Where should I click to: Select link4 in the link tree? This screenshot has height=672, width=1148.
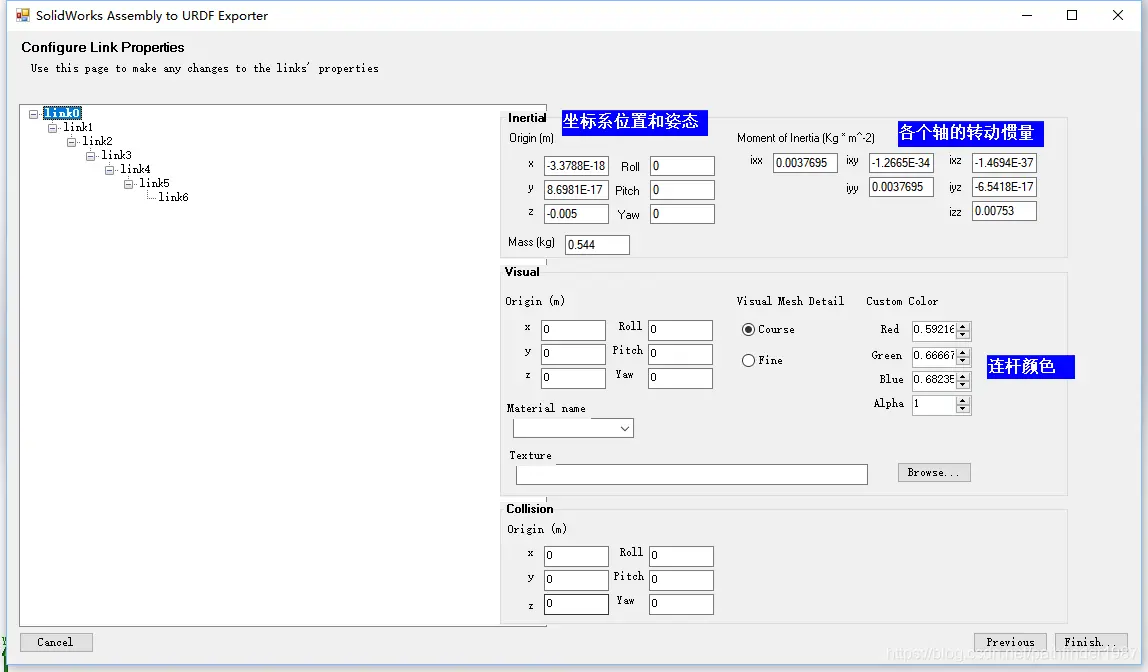click(x=135, y=169)
